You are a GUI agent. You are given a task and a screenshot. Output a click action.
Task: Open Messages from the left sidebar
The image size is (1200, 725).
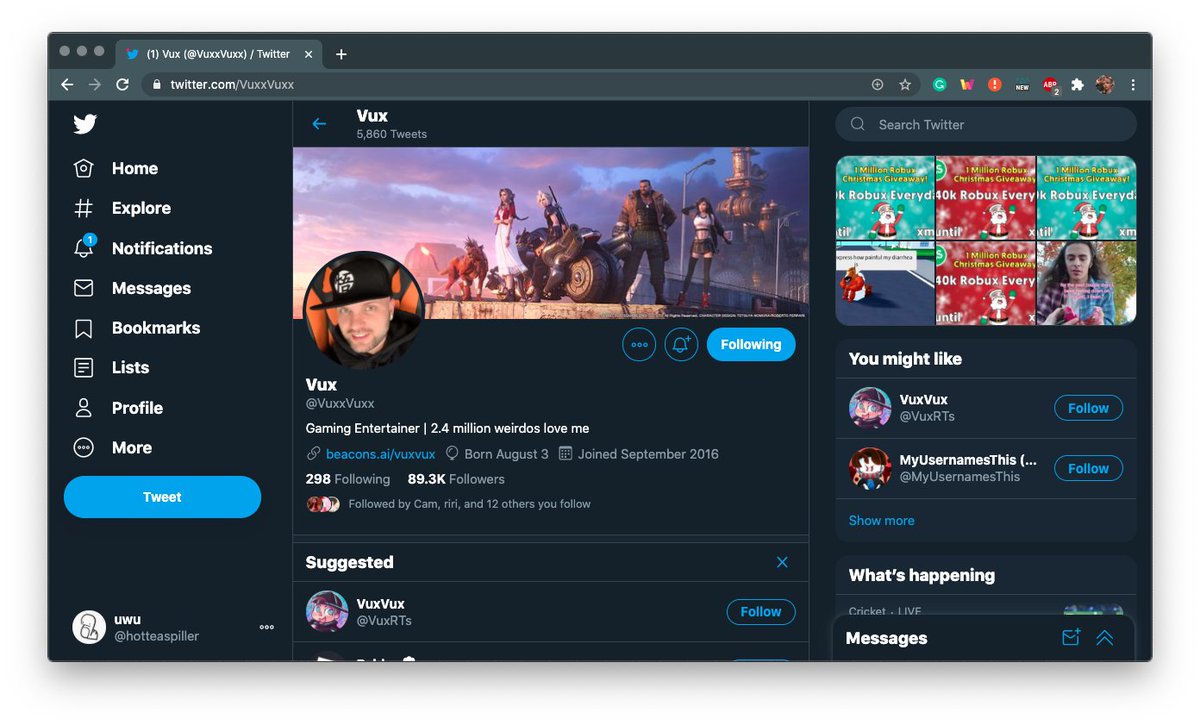pyautogui.click(x=132, y=288)
